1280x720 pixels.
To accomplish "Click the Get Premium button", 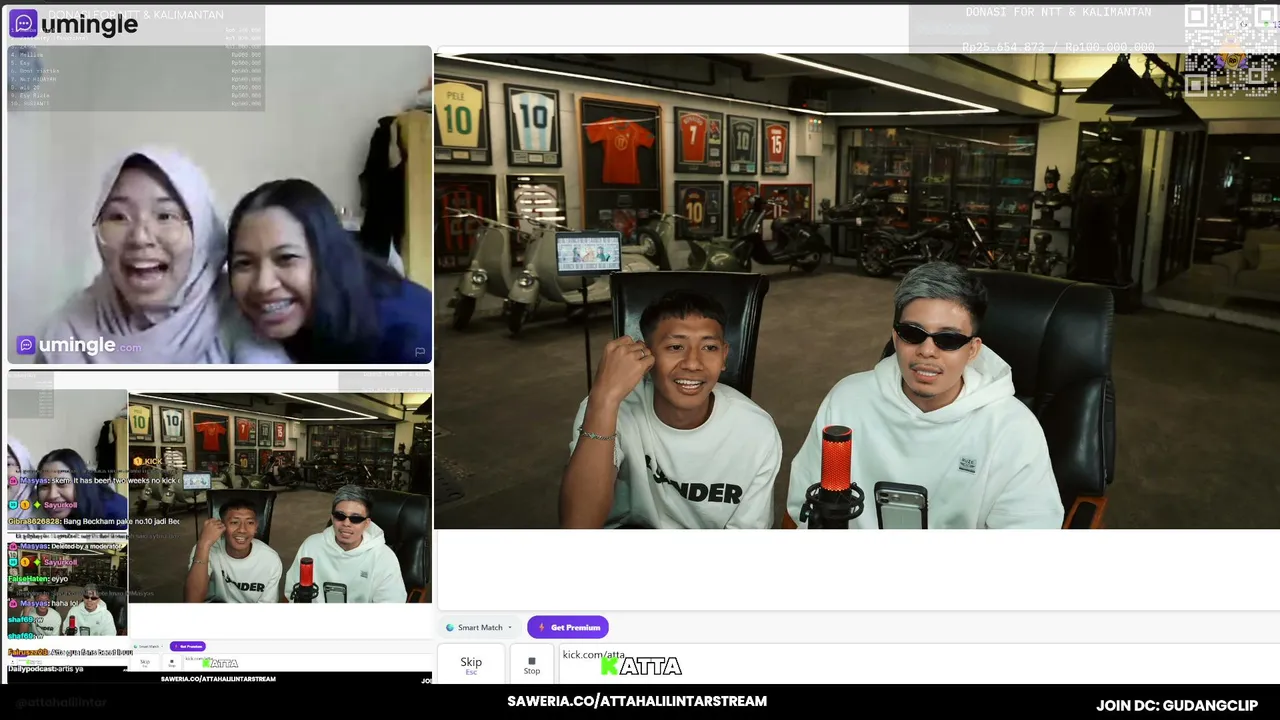I will tap(568, 627).
